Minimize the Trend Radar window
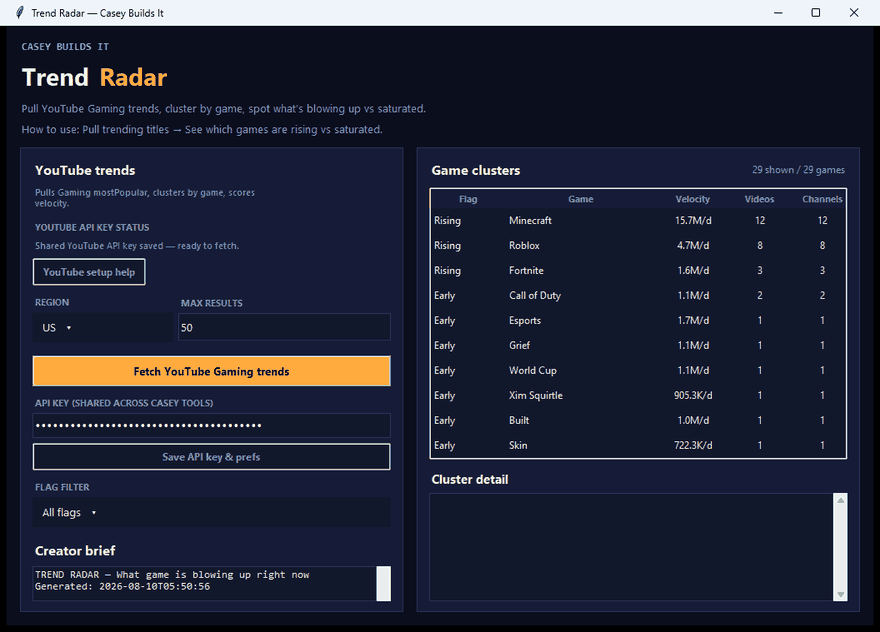This screenshot has width=880, height=632. pos(778,12)
